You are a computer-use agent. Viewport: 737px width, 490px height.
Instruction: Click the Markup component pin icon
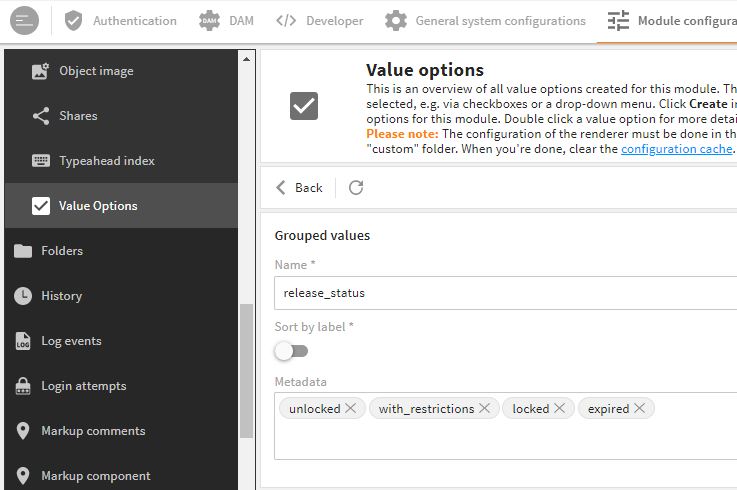tap(23, 476)
